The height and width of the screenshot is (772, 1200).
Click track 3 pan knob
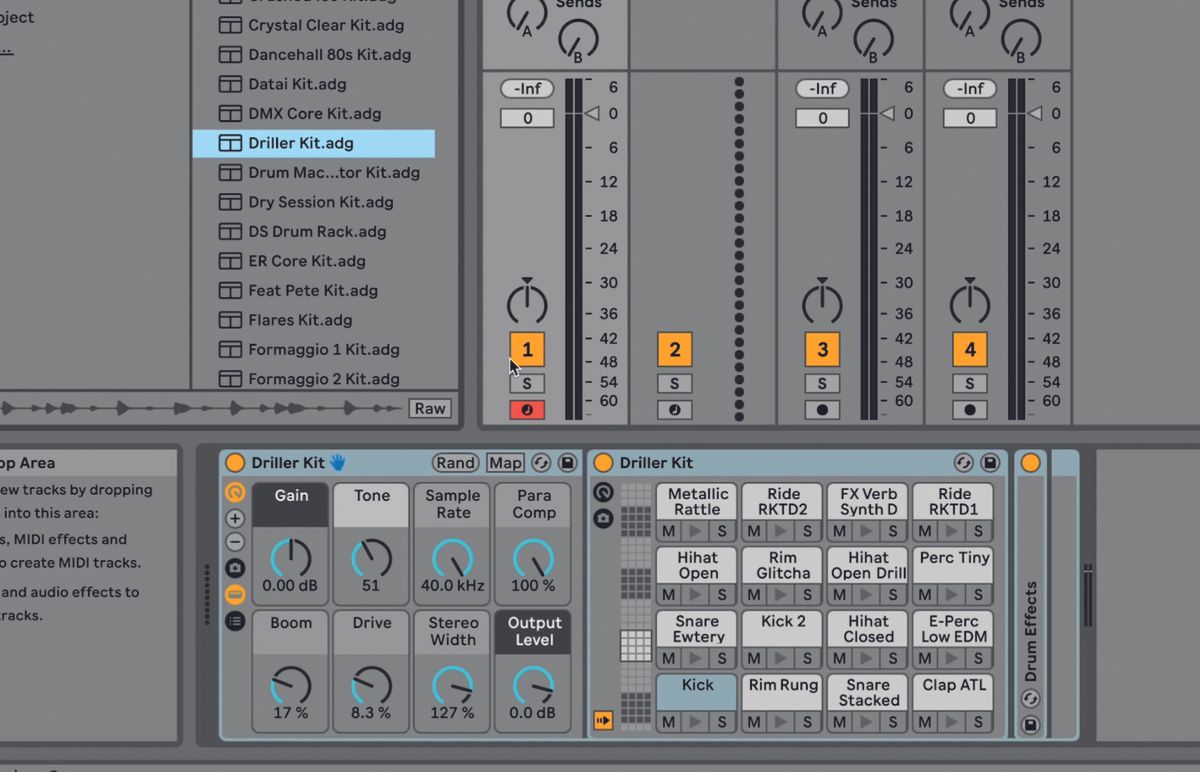[822, 302]
